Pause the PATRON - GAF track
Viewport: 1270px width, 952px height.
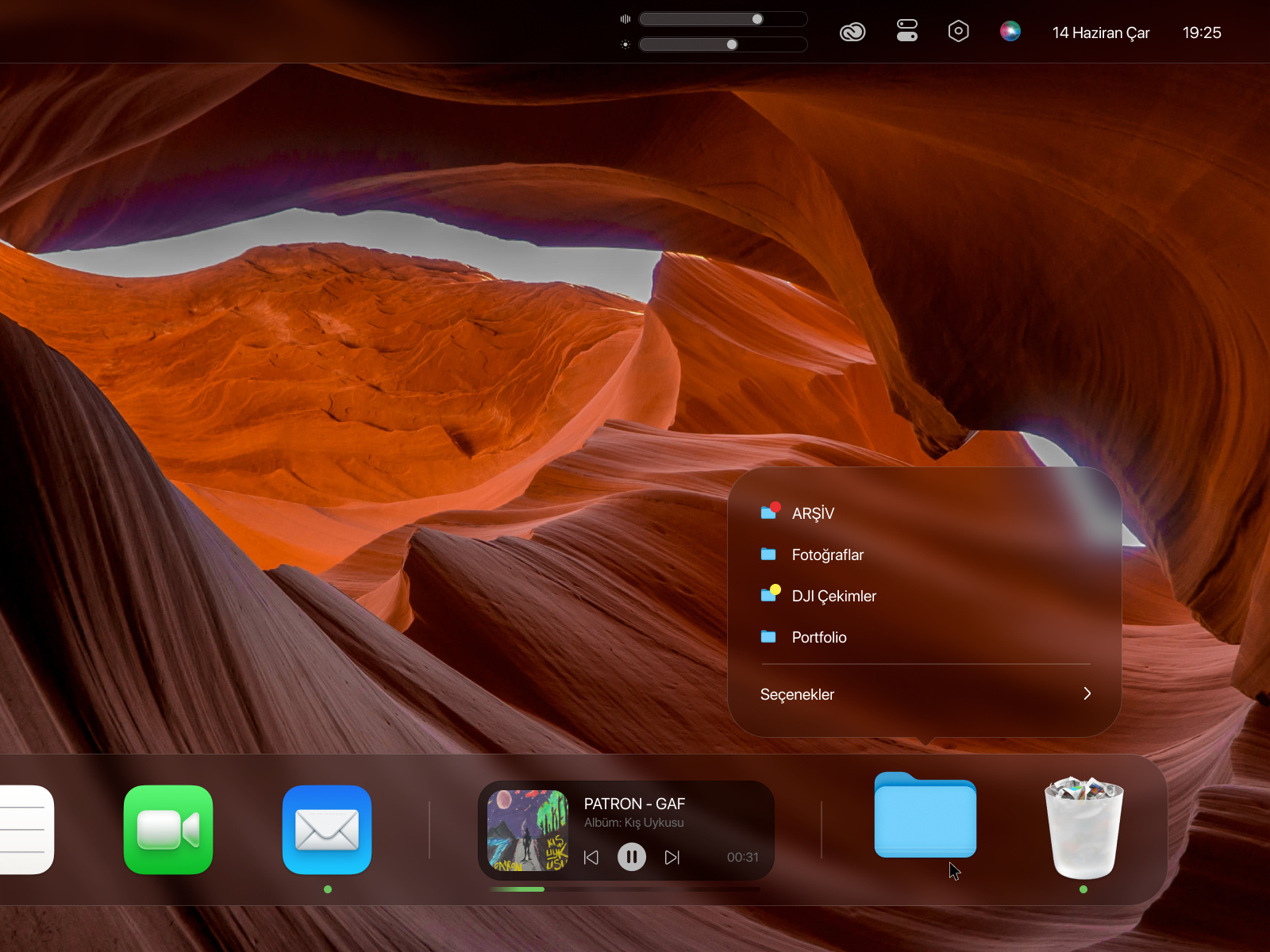pyautogui.click(x=632, y=857)
